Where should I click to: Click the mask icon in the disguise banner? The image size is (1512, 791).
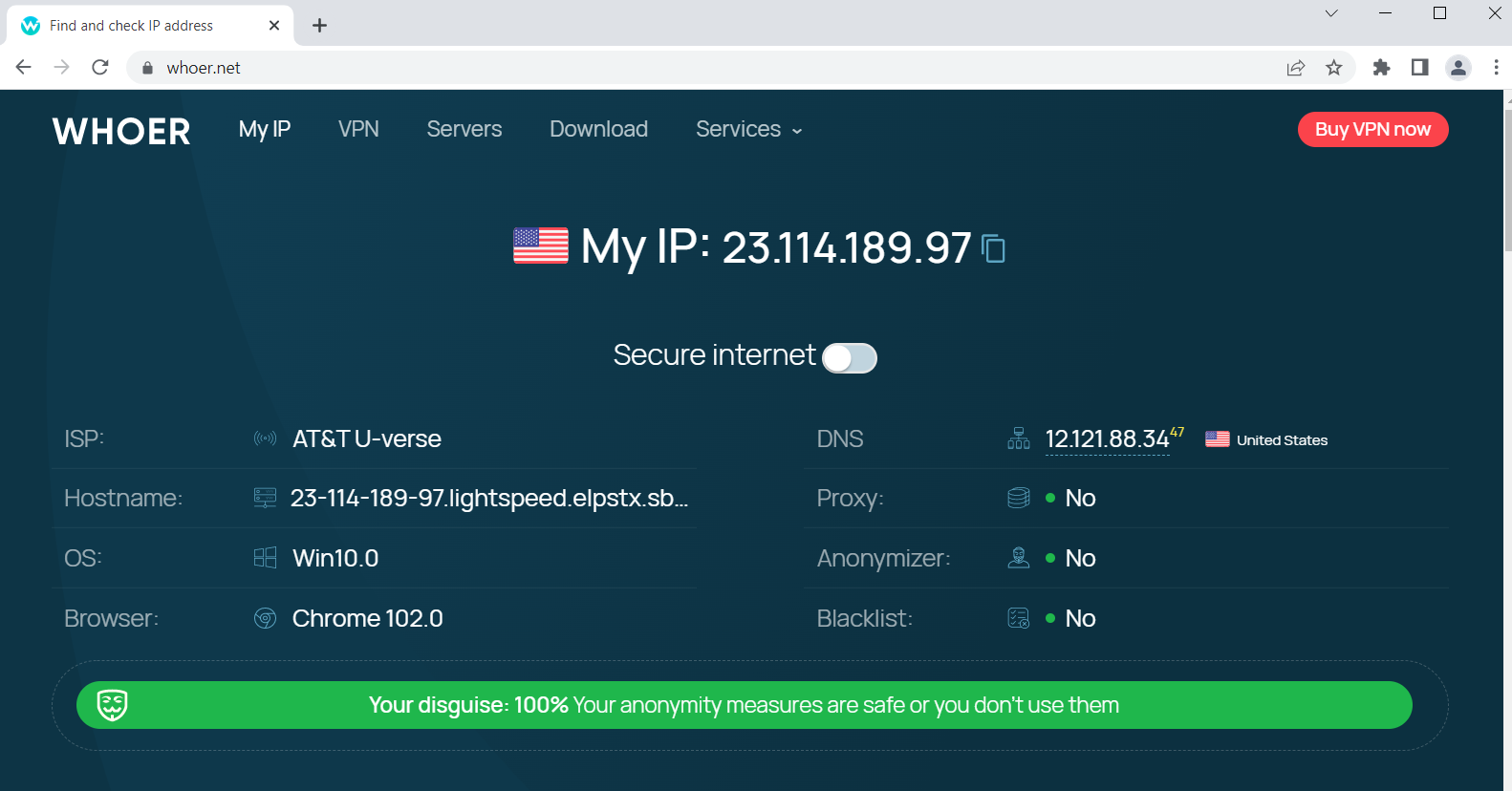click(x=113, y=705)
